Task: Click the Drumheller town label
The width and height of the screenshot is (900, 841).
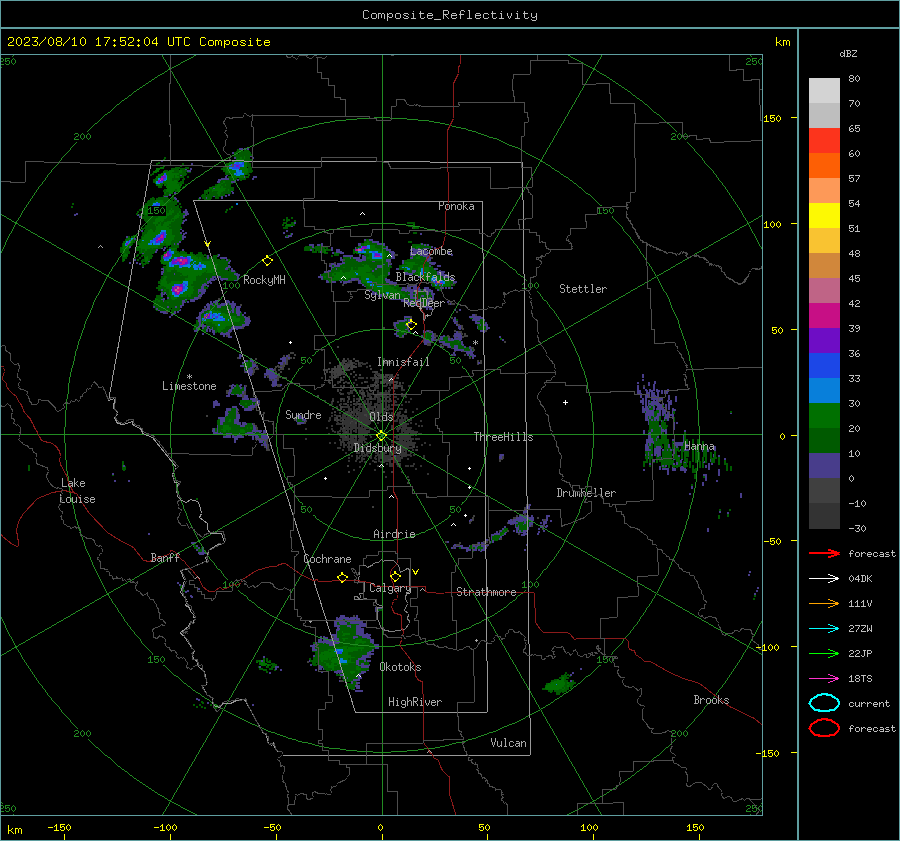Action: point(586,493)
